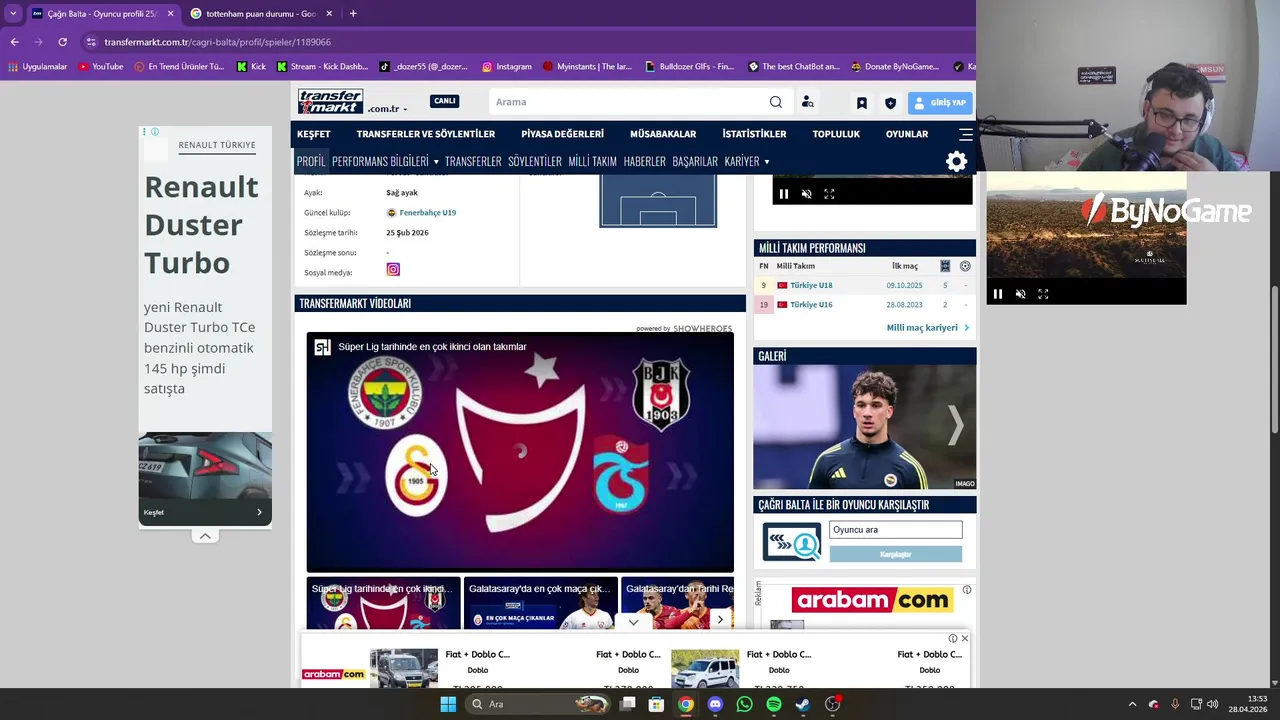Pause the ByNoGame overlay video
The height and width of the screenshot is (720, 1280).
click(997, 294)
